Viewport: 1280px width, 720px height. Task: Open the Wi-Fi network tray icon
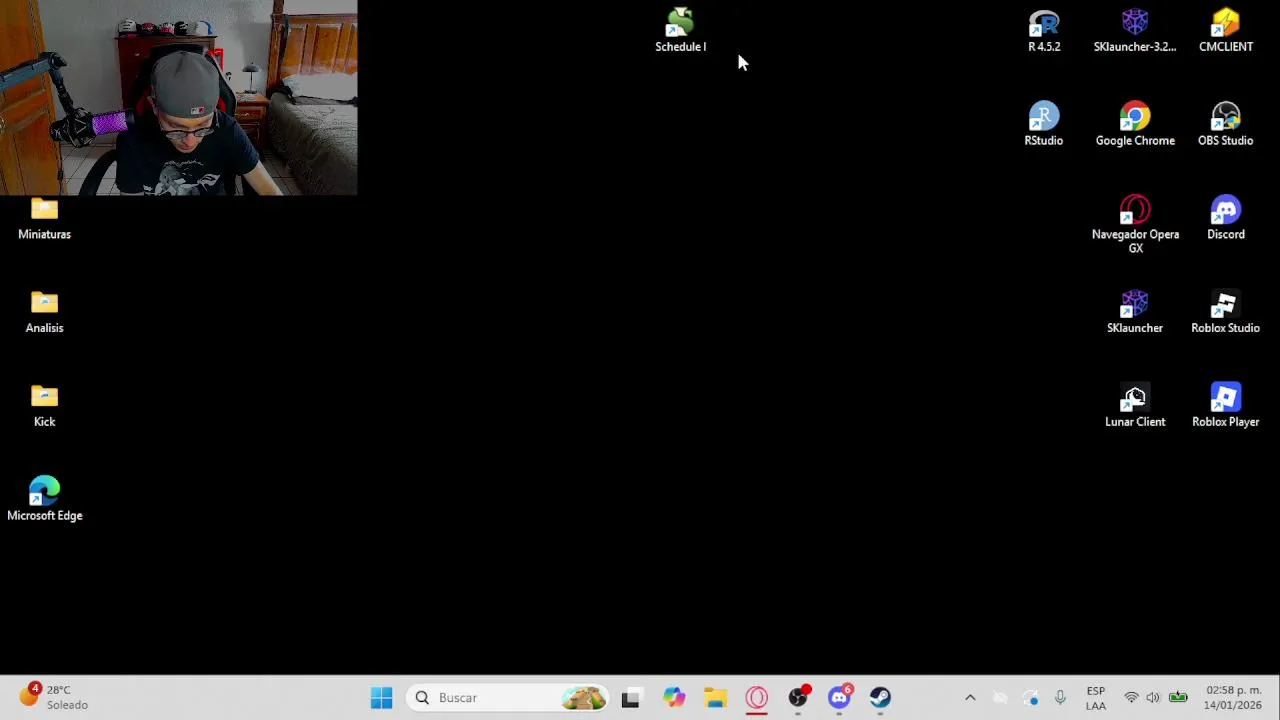coord(1131,698)
